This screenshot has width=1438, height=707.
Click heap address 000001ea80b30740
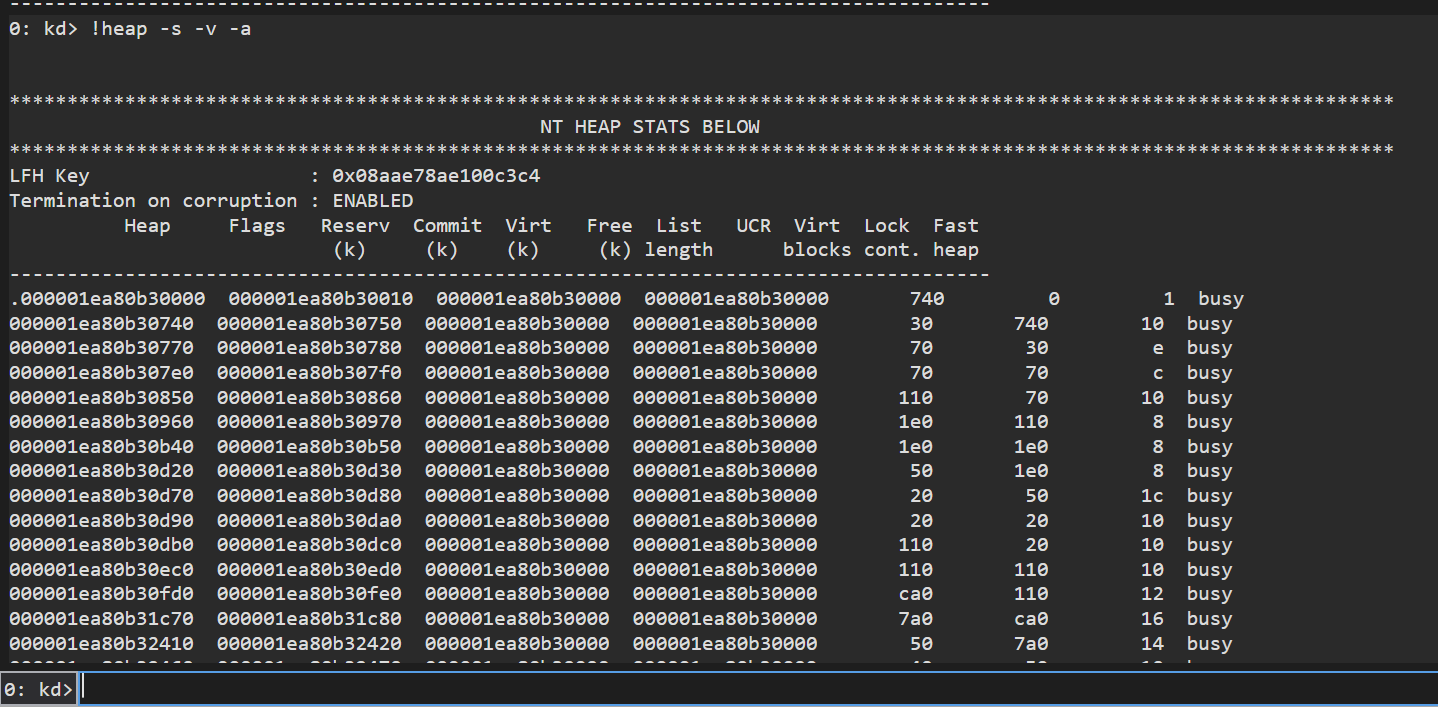(x=101, y=324)
